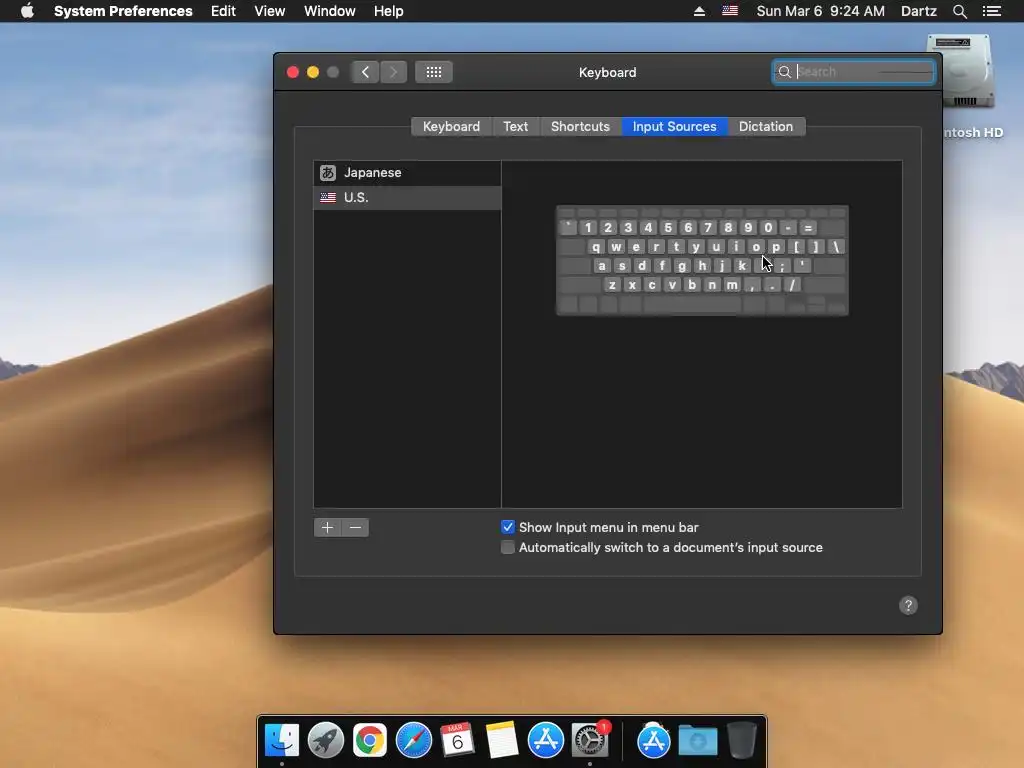1024x768 pixels.
Task: Click the keyboard layout preview
Action: point(702,260)
